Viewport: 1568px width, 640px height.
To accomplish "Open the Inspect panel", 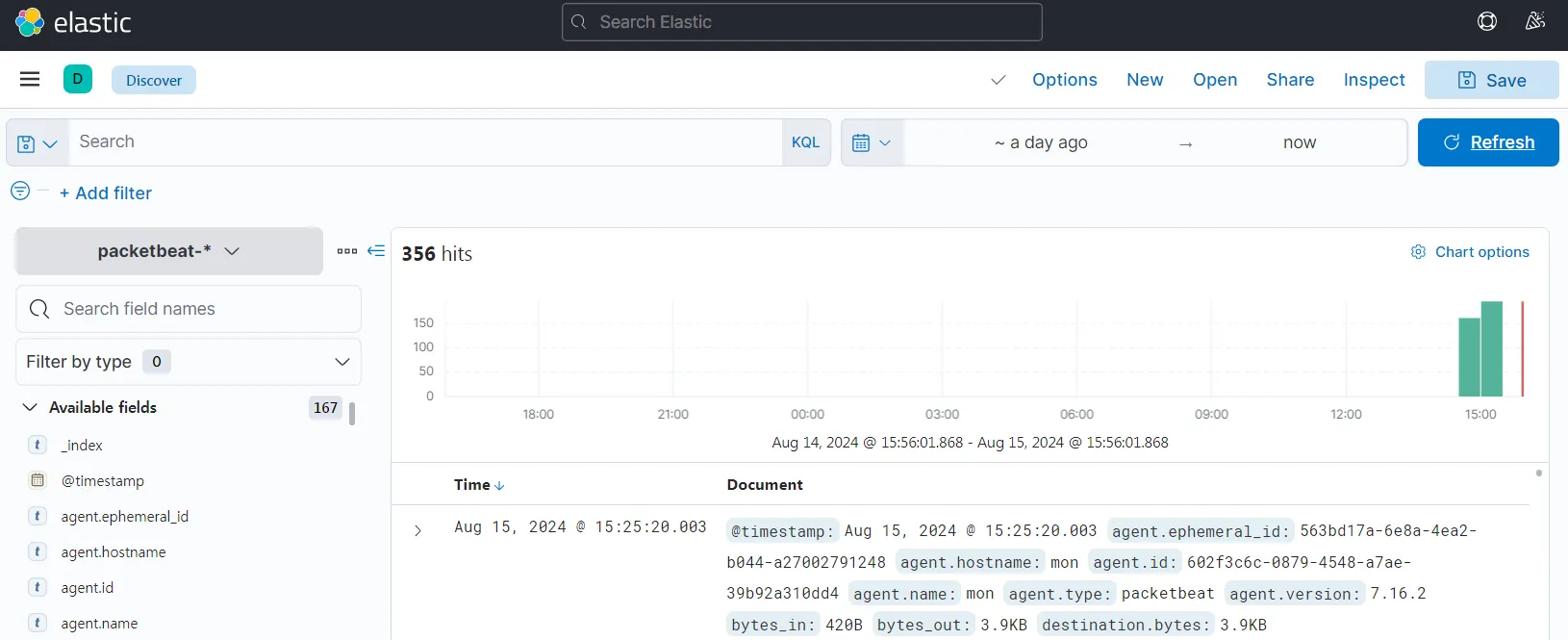I will [1374, 80].
